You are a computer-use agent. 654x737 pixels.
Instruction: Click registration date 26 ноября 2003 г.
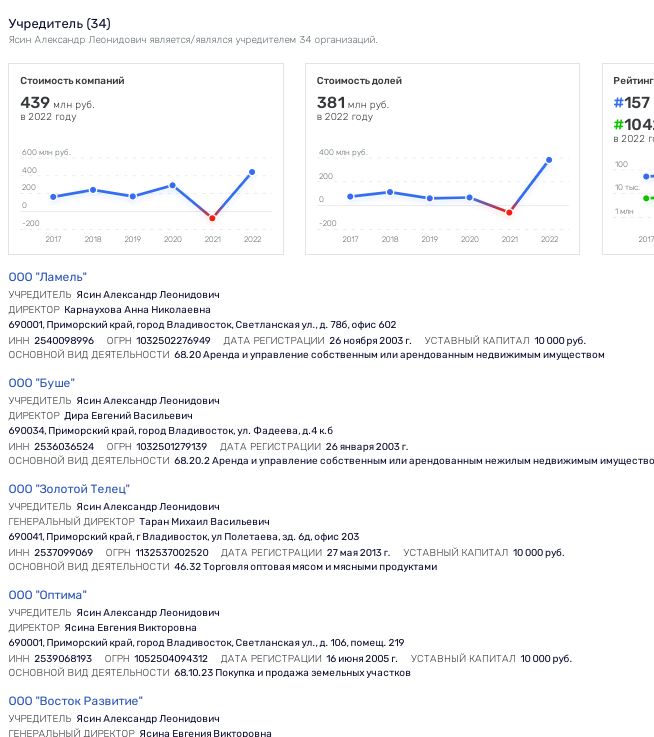click(x=370, y=341)
